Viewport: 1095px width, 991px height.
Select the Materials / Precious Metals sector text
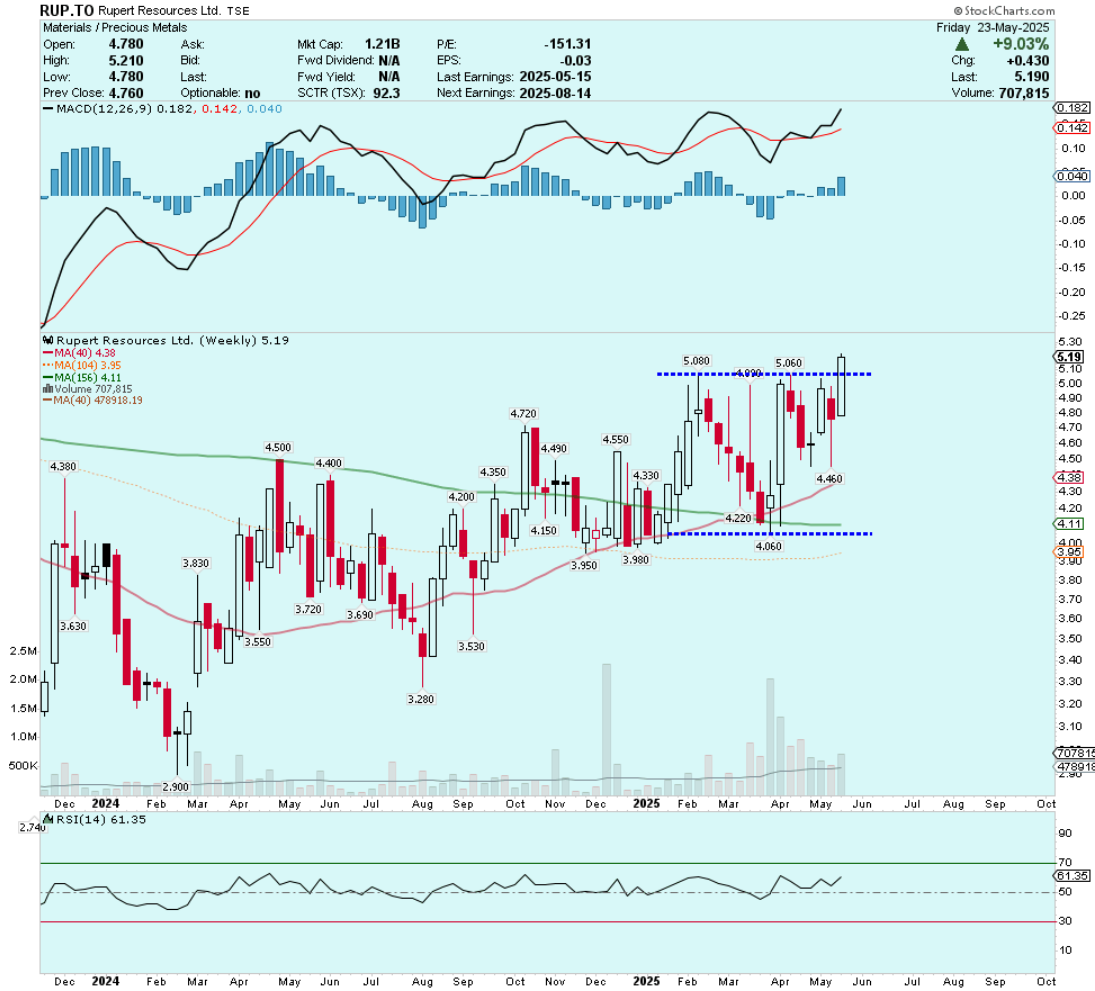tap(115, 27)
